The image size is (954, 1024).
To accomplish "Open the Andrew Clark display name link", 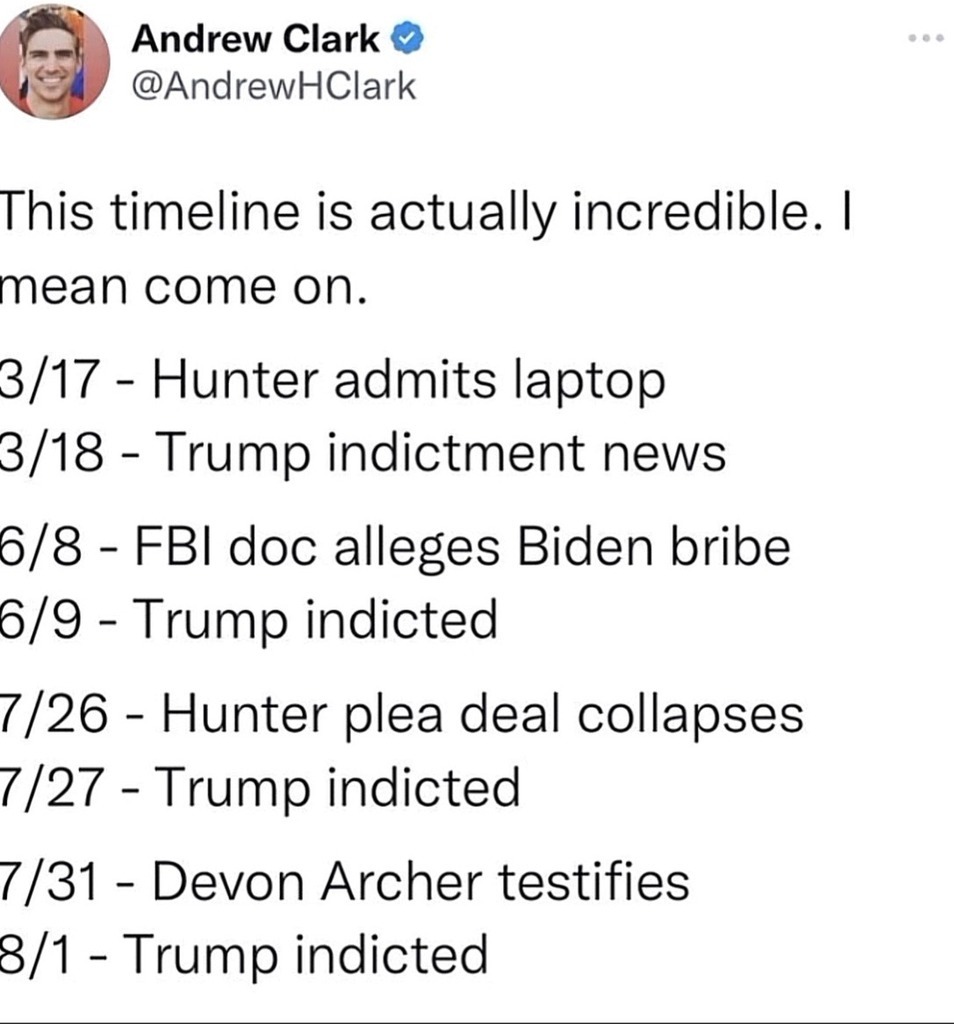I will pyautogui.click(x=256, y=41).
